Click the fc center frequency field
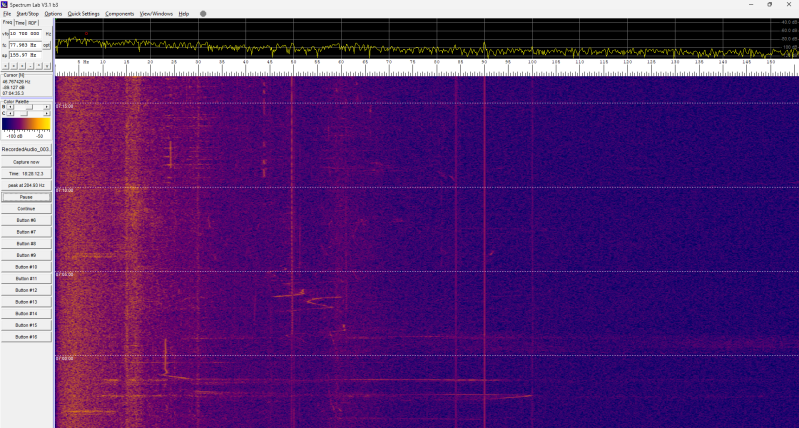This screenshot has width=799, height=428. (x=25, y=45)
